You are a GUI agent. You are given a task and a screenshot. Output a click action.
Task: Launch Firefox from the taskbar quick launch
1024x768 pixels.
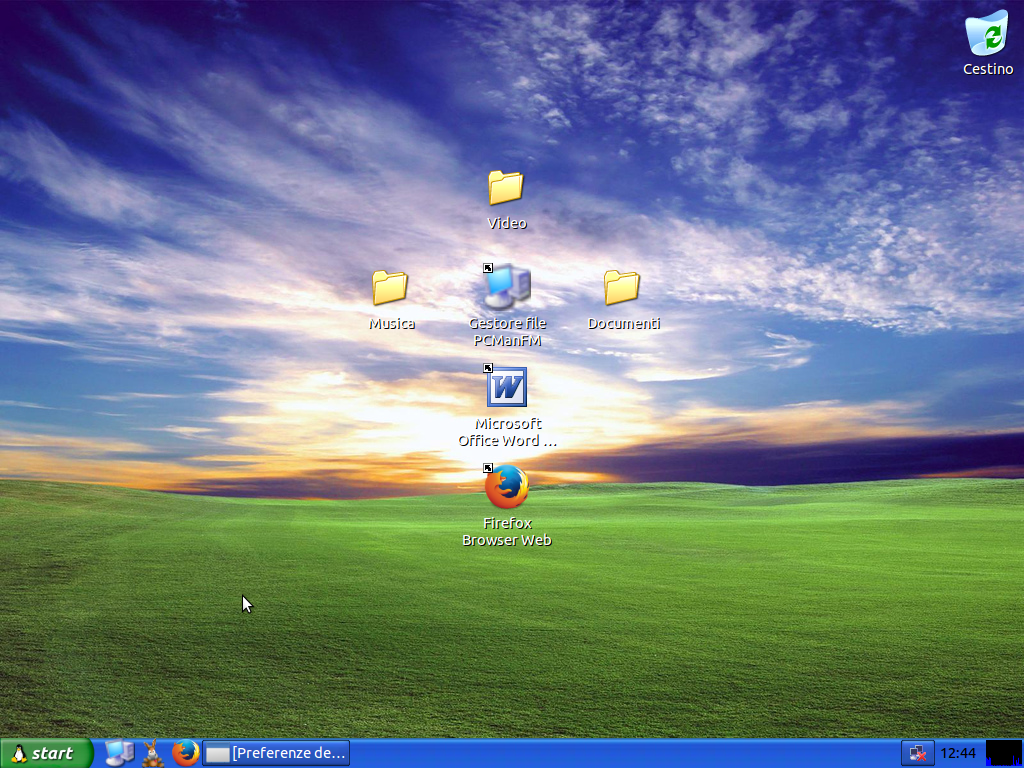185,752
